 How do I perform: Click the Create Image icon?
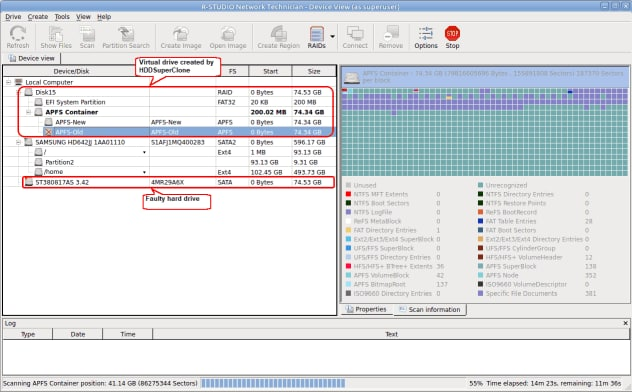click(181, 37)
